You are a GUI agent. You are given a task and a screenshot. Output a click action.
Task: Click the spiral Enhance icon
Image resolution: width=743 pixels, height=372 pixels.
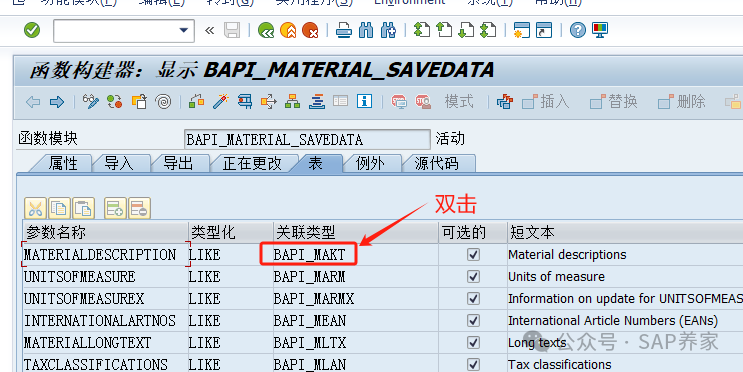click(x=163, y=101)
